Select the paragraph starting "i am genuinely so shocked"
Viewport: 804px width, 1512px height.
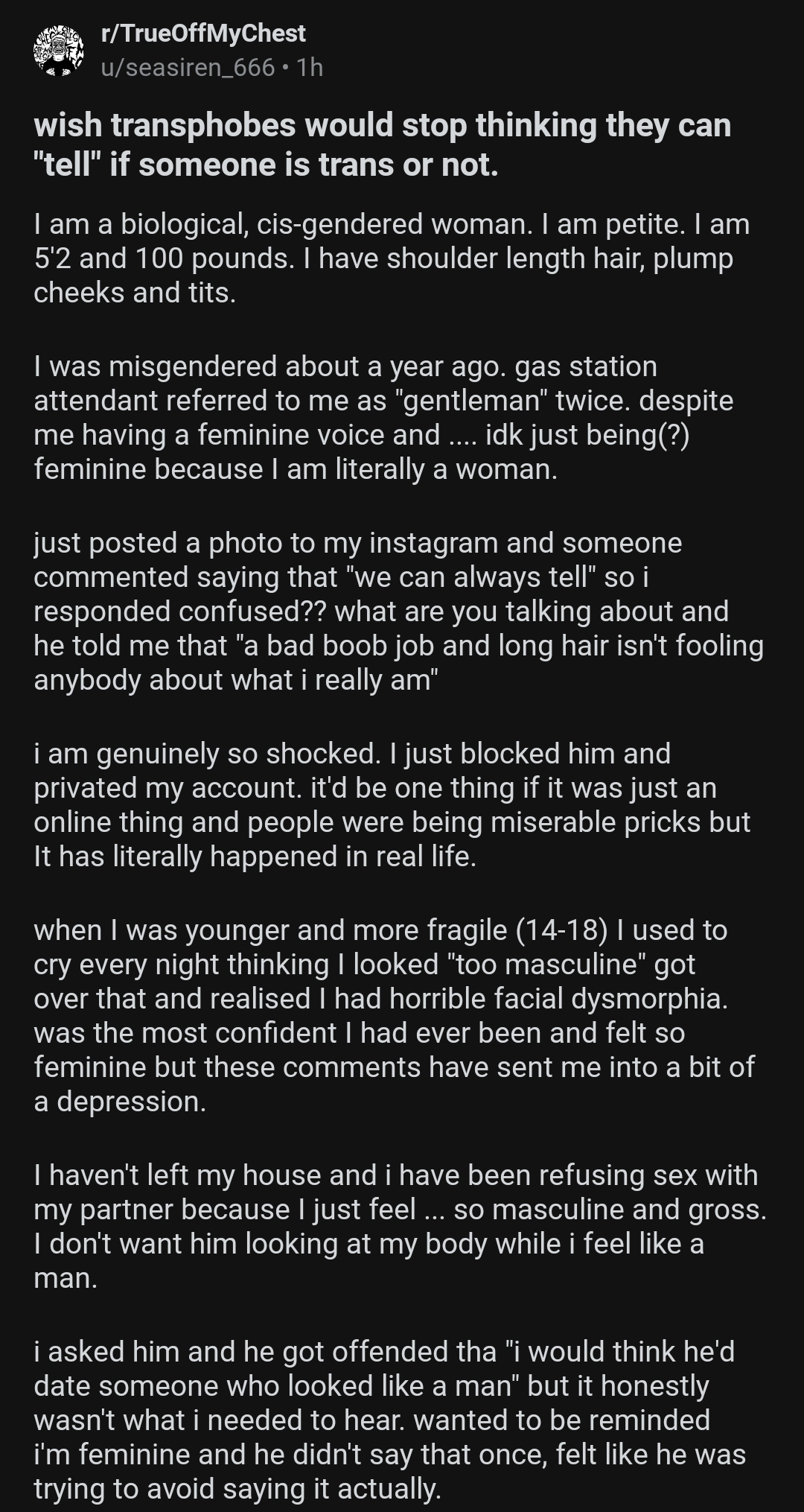(x=392, y=805)
